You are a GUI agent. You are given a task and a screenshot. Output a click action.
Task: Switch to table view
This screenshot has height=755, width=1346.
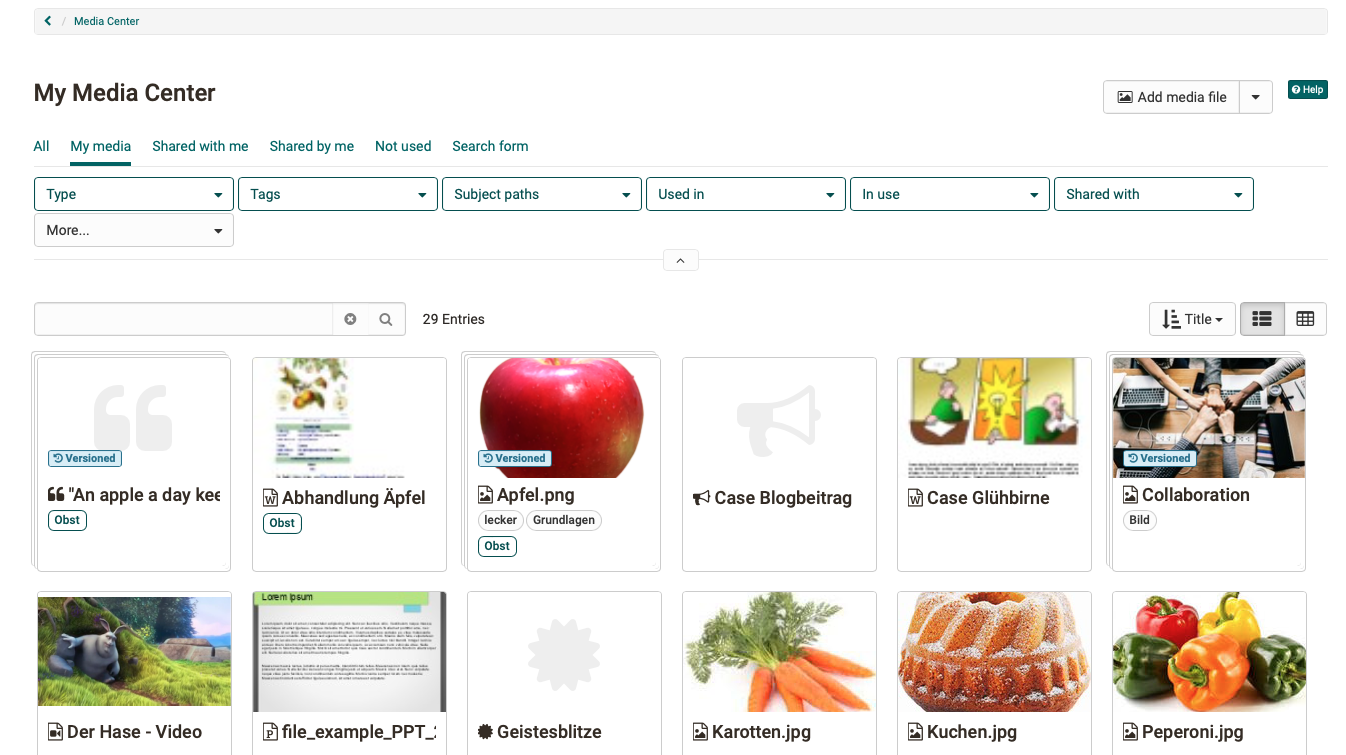coord(1304,319)
